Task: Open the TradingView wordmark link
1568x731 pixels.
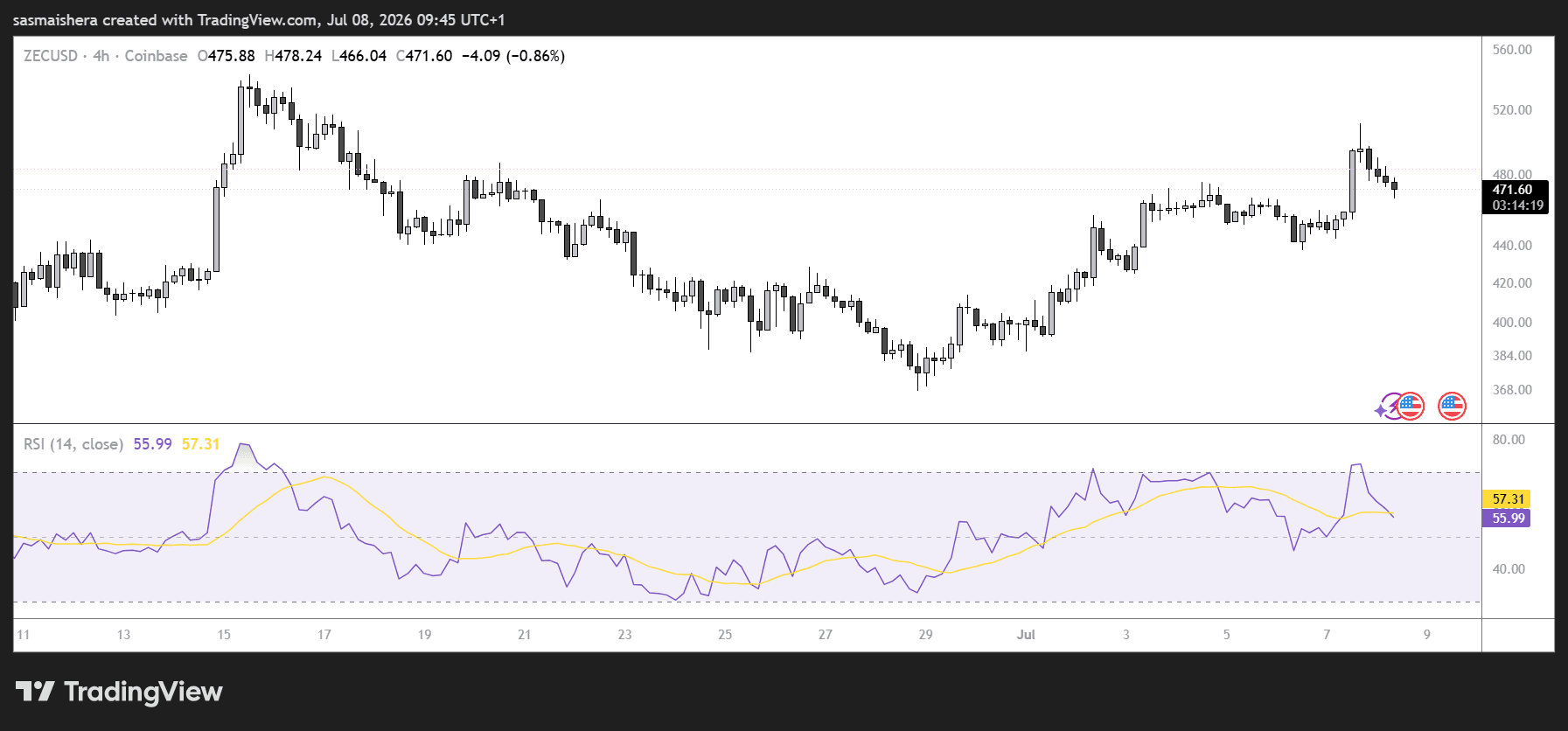Action: pyautogui.click(x=143, y=692)
